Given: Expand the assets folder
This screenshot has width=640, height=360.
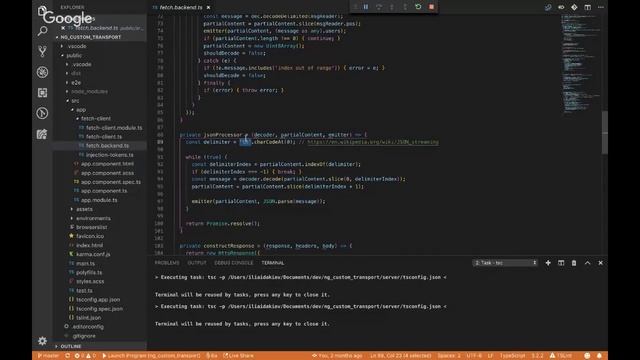Looking at the screenshot, I should 84,209.
